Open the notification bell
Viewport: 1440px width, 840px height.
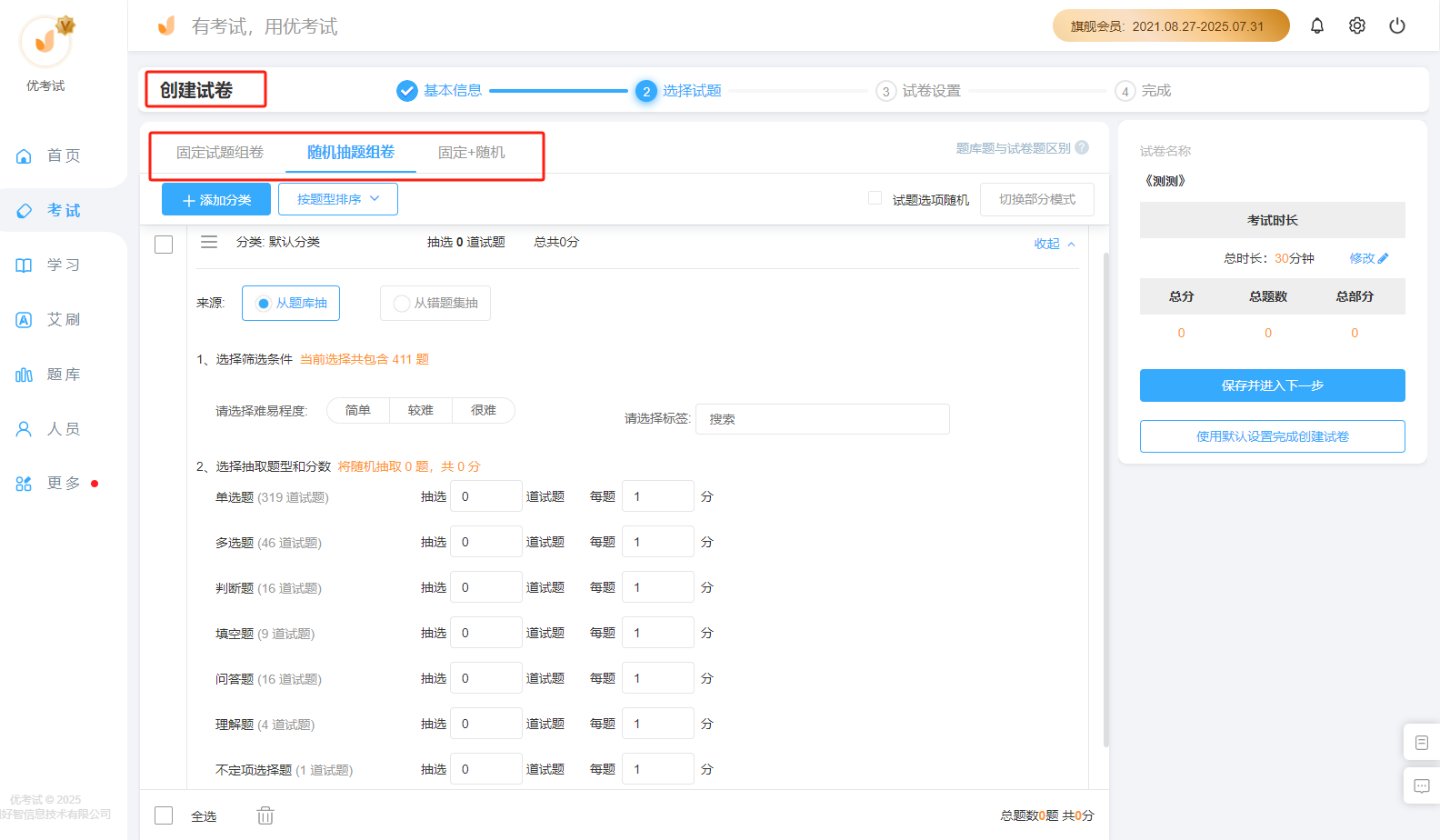coord(1317,25)
